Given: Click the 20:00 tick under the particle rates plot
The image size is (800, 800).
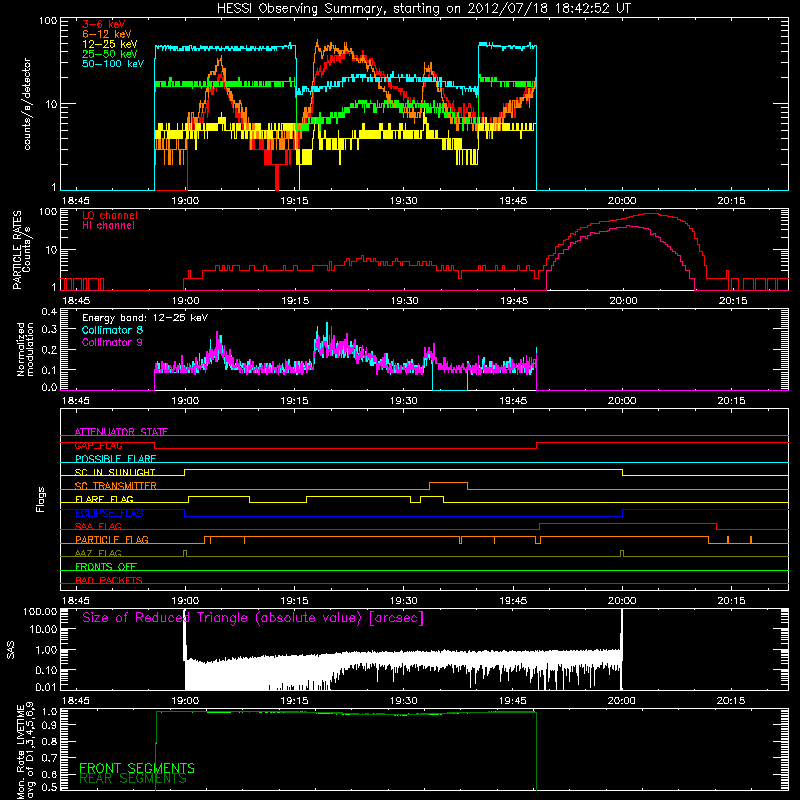Looking at the screenshot, I should (x=623, y=301).
